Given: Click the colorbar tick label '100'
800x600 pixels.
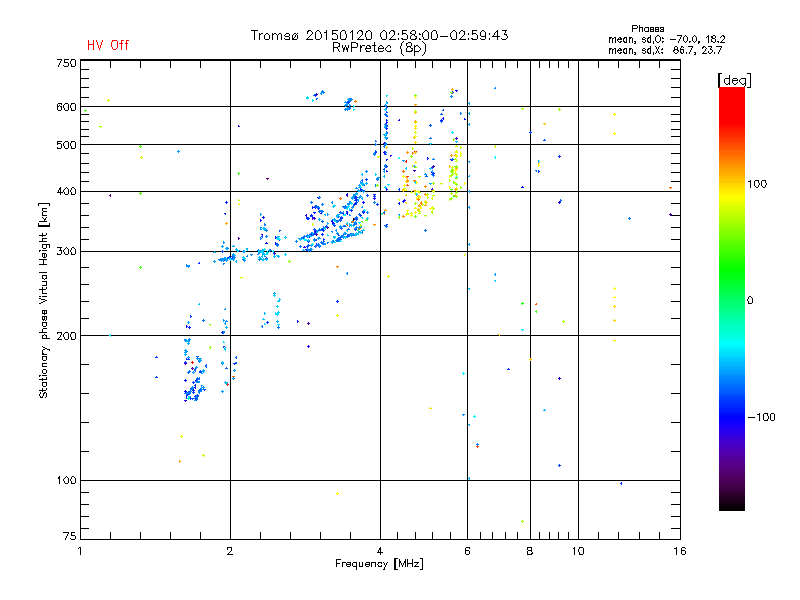Looking at the screenshot, I should tap(757, 184).
